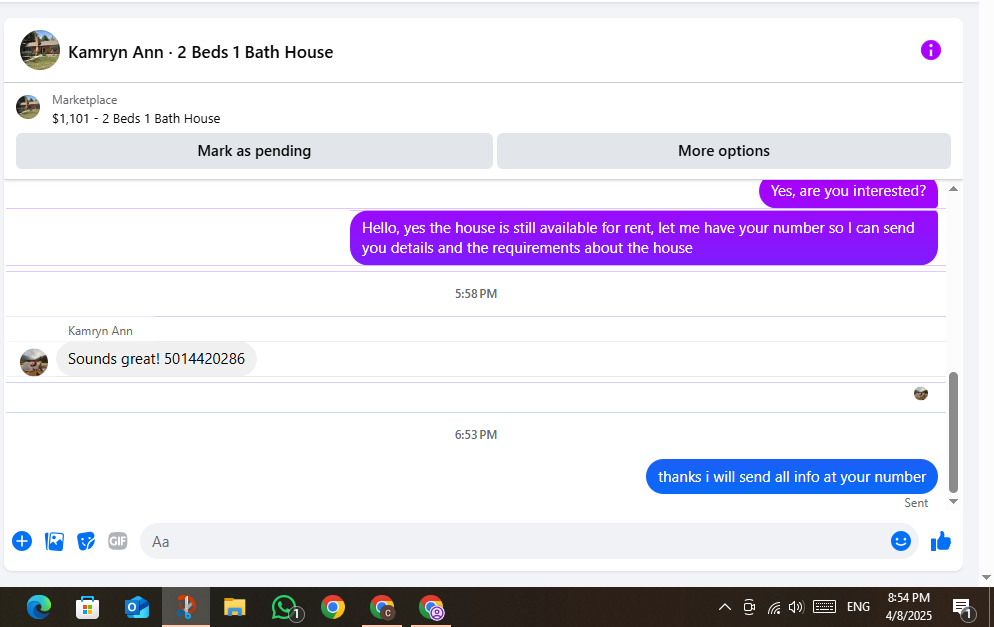The image size is (994, 627).
Task: Open the first Google Chrome taskbar icon
Action: (333, 607)
